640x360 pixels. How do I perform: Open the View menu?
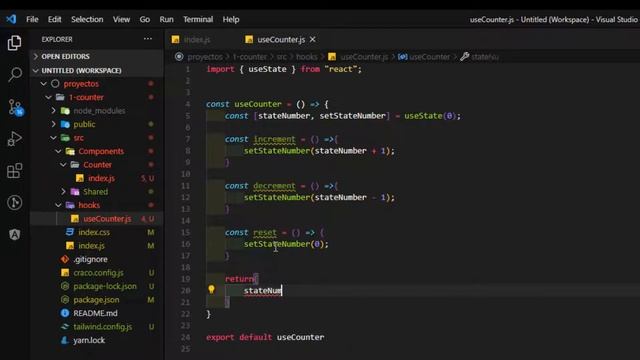point(121,19)
